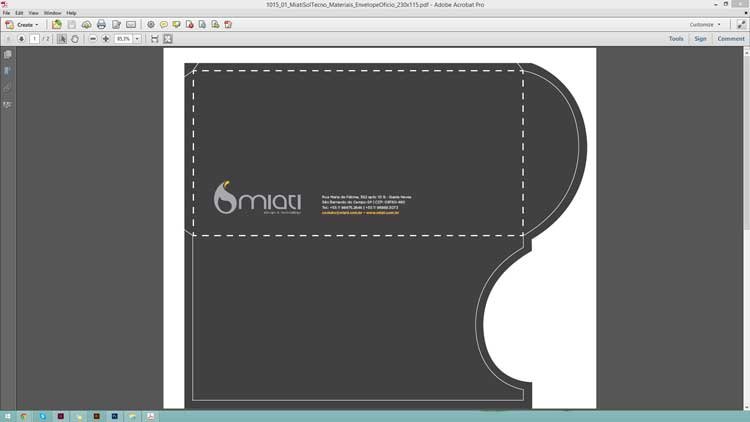The height and width of the screenshot is (422, 750).
Task: Open the View menu
Action: tap(33, 13)
